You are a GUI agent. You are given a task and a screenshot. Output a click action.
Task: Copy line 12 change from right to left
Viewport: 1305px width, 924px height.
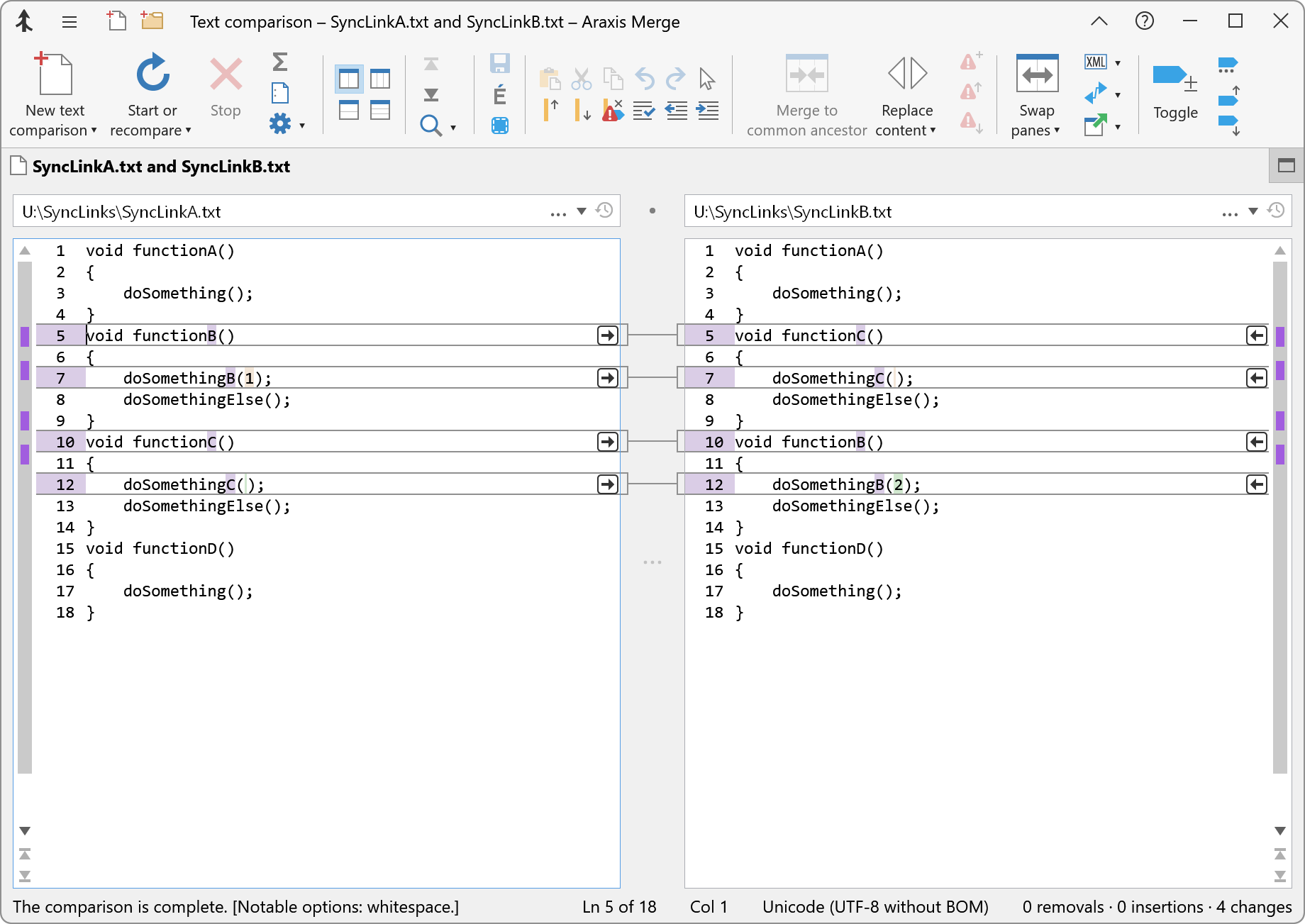(x=1256, y=484)
